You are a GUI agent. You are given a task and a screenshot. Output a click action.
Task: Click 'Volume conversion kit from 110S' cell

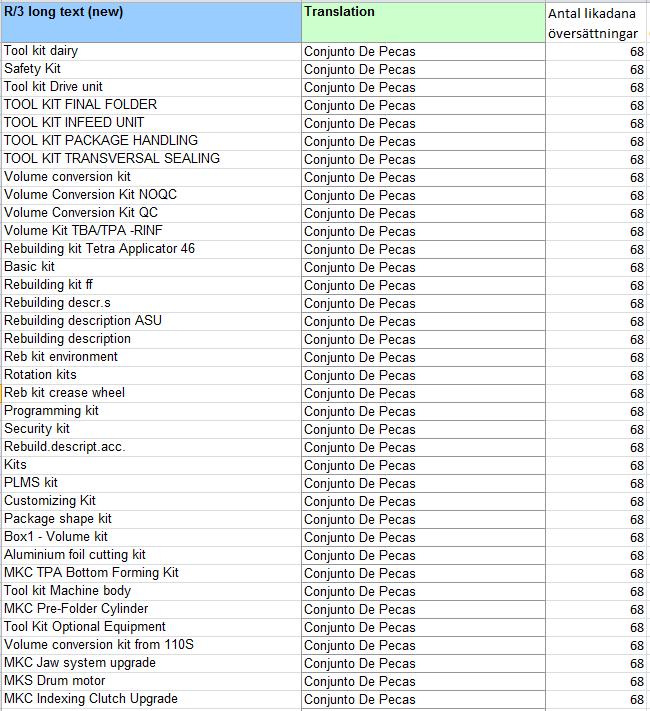coord(151,645)
